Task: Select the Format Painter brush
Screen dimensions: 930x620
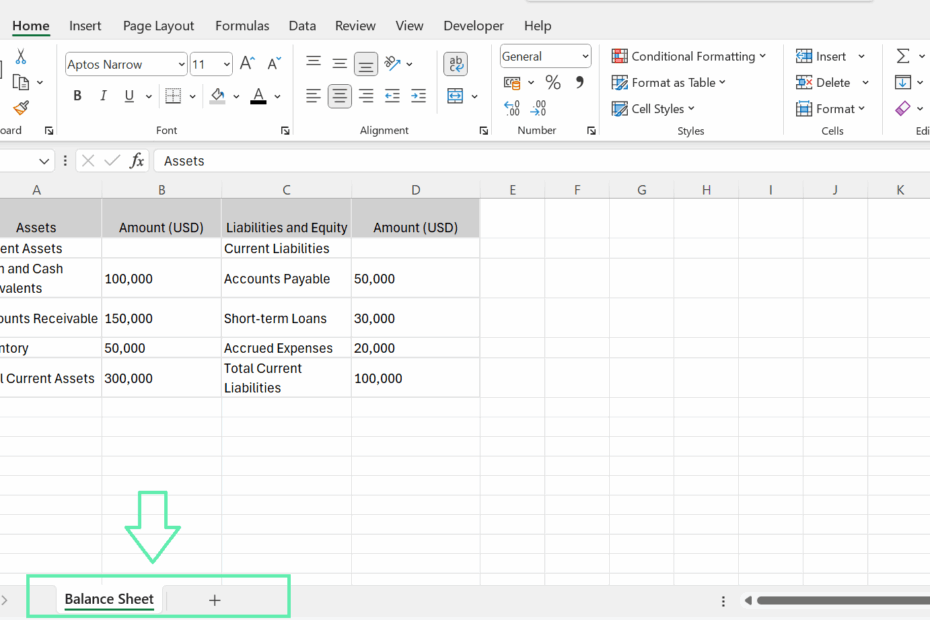Action: (21, 108)
